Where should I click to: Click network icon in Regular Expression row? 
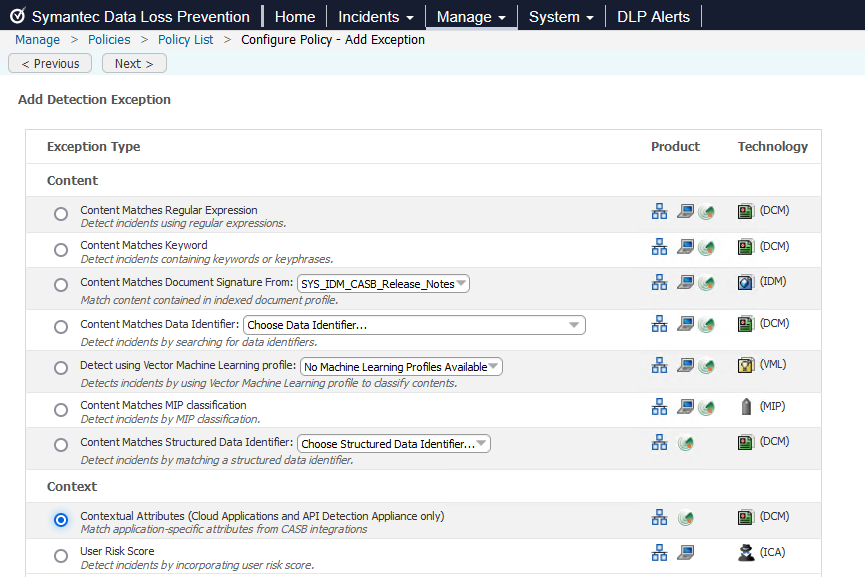pos(659,212)
